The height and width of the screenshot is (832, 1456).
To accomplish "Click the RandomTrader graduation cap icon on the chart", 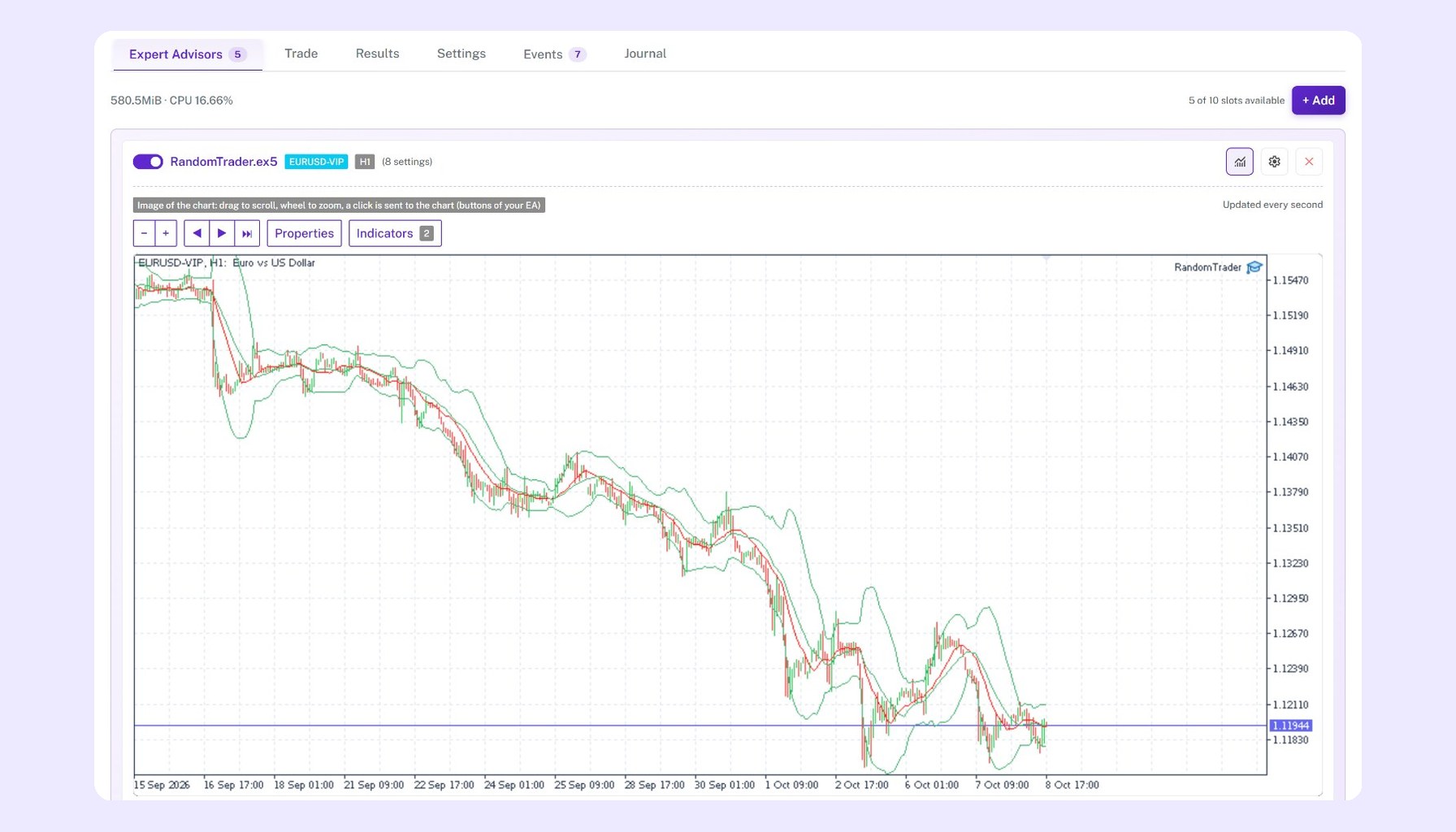I will (1254, 267).
